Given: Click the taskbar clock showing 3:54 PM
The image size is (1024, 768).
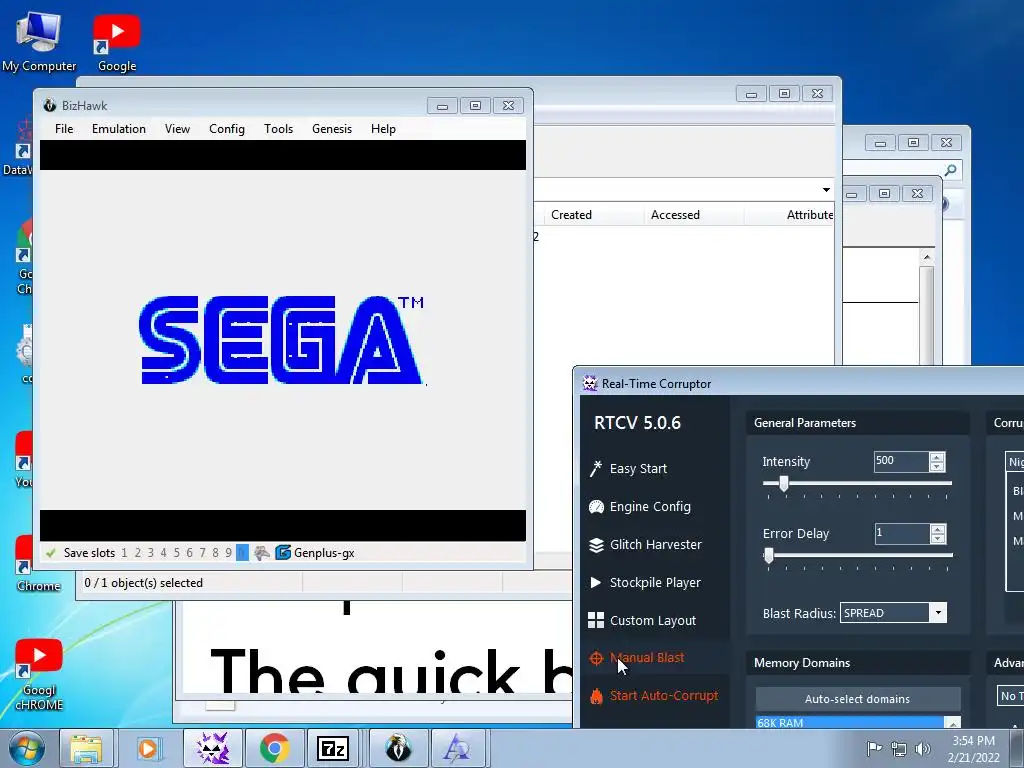Looking at the screenshot, I should coord(974,749).
